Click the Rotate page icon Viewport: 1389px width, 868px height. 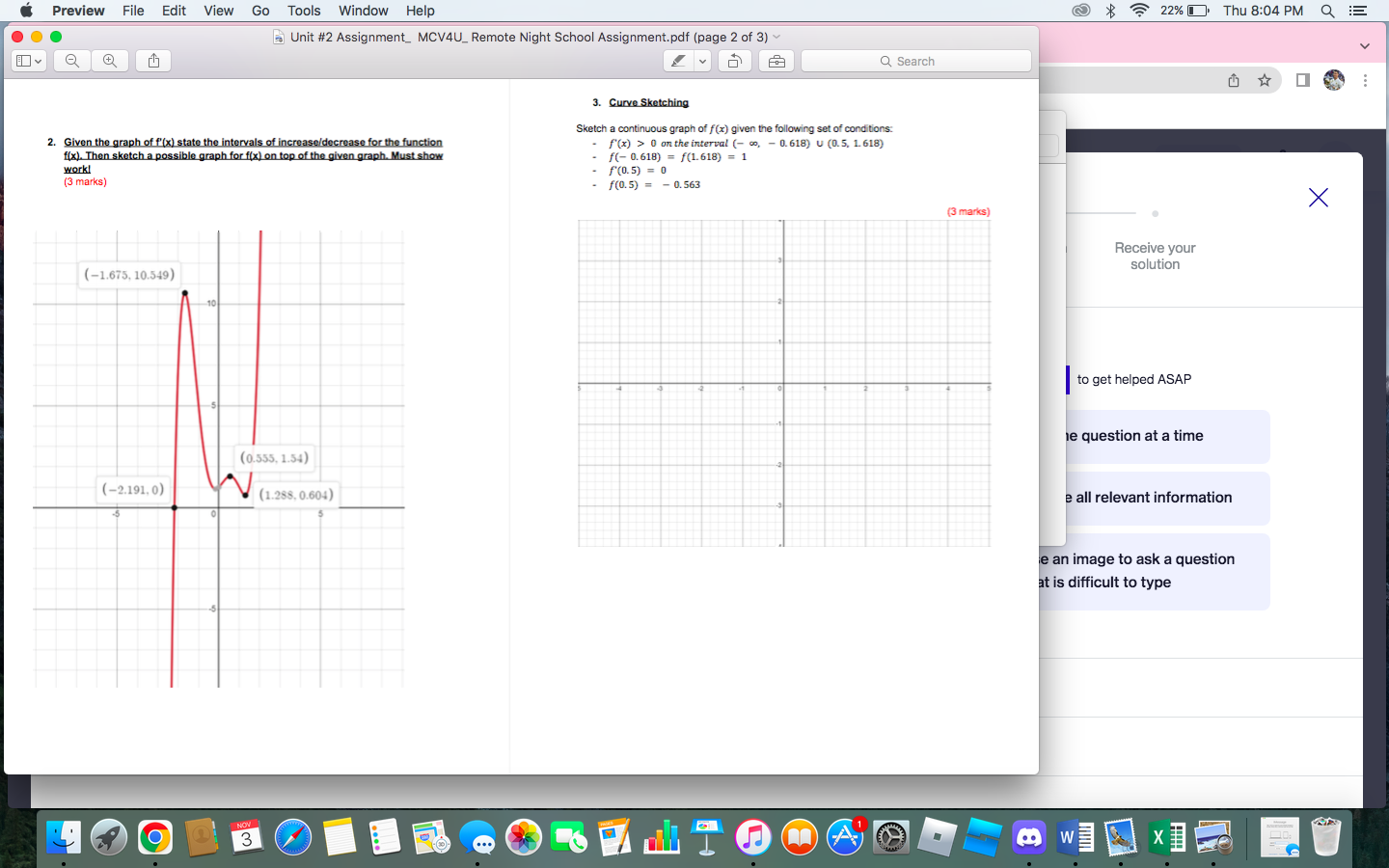[733, 60]
